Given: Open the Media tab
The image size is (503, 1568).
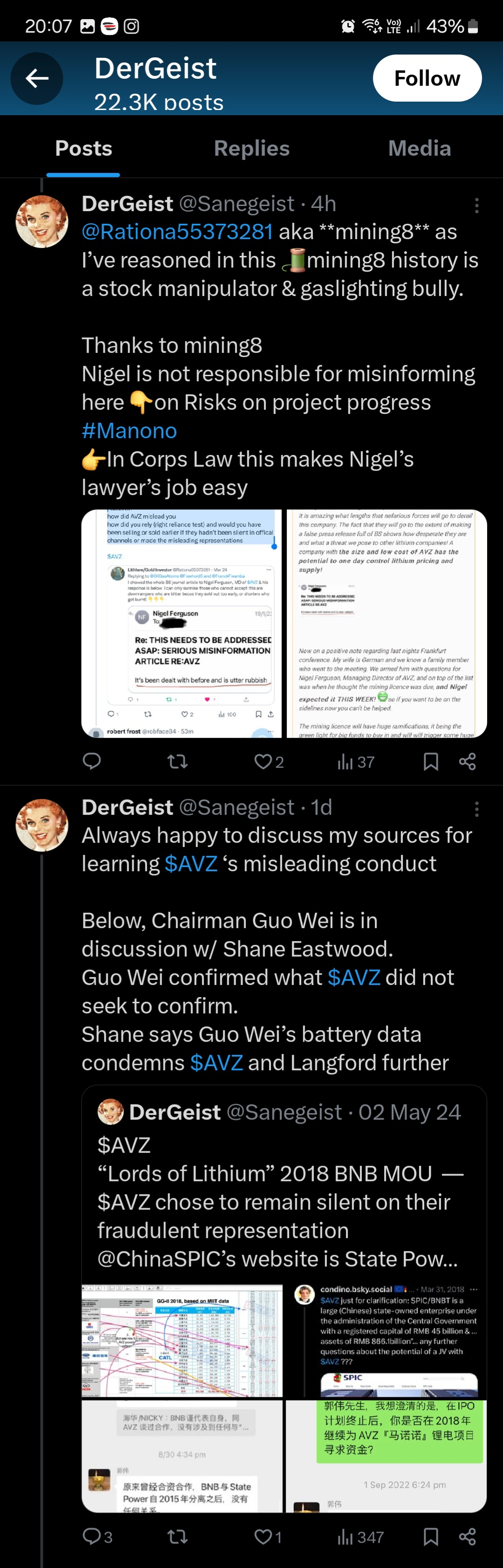Looking at the screenshot, I should (x=419, y=149).
